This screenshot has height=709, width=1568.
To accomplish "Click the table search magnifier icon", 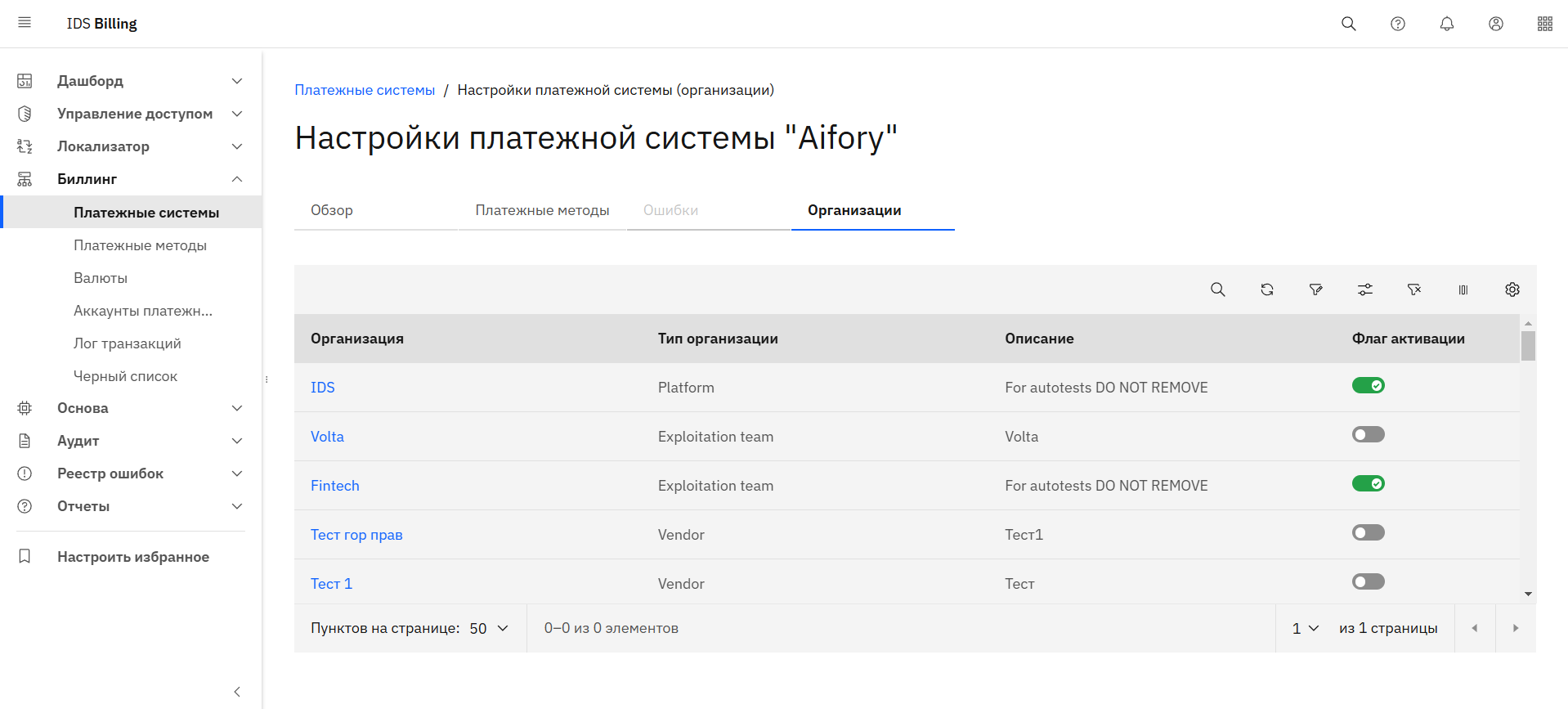I will (x=1217, y=289).
